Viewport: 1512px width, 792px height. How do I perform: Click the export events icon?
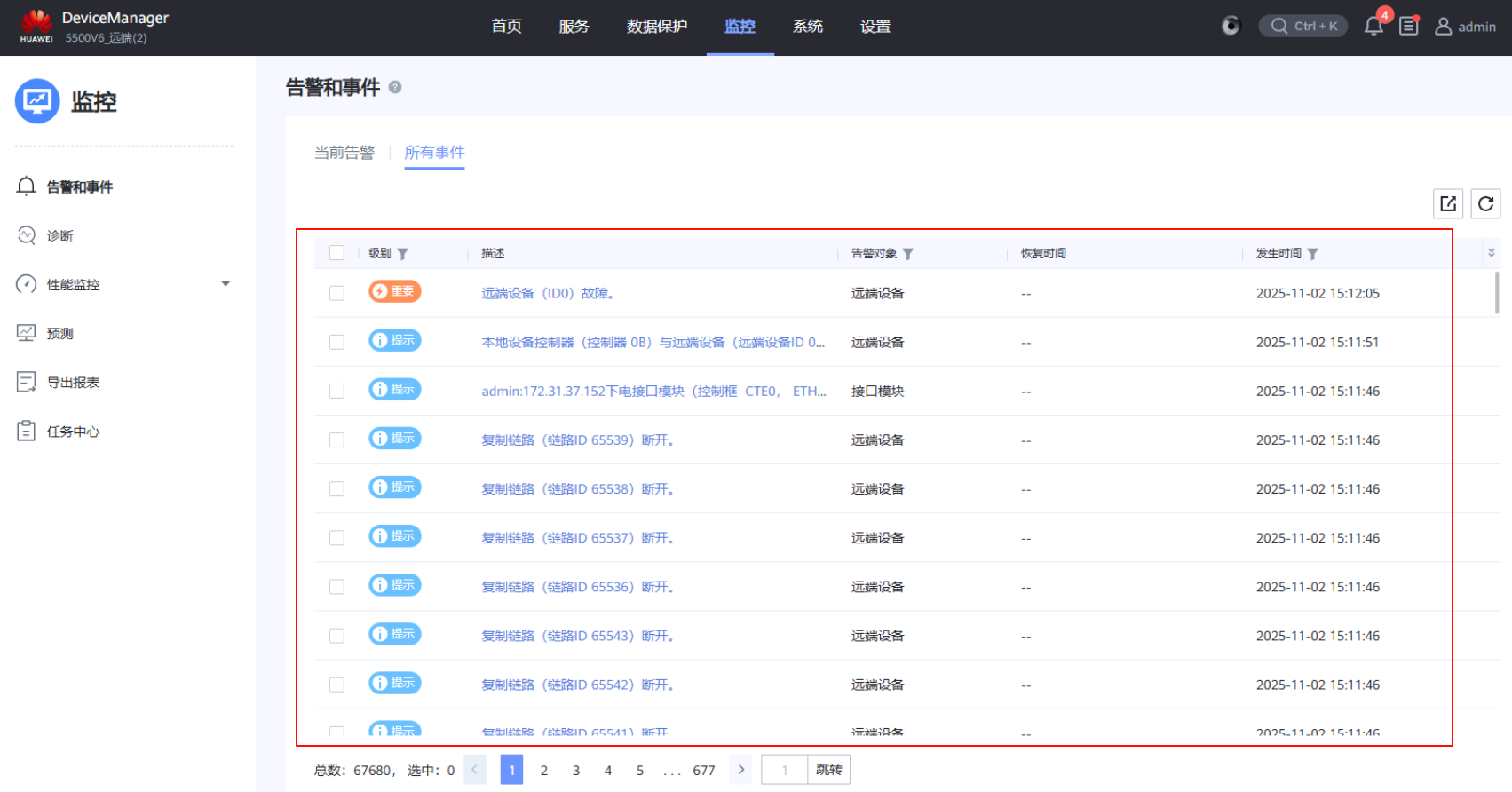coord(1448,204)
